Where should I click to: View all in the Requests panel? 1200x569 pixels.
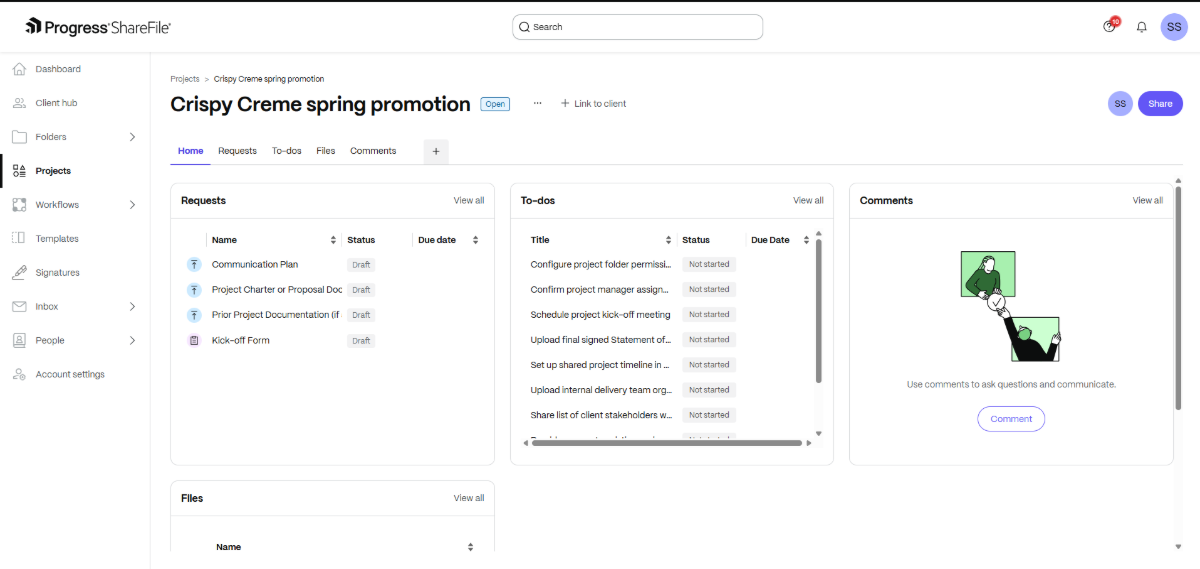pos(469,201)
